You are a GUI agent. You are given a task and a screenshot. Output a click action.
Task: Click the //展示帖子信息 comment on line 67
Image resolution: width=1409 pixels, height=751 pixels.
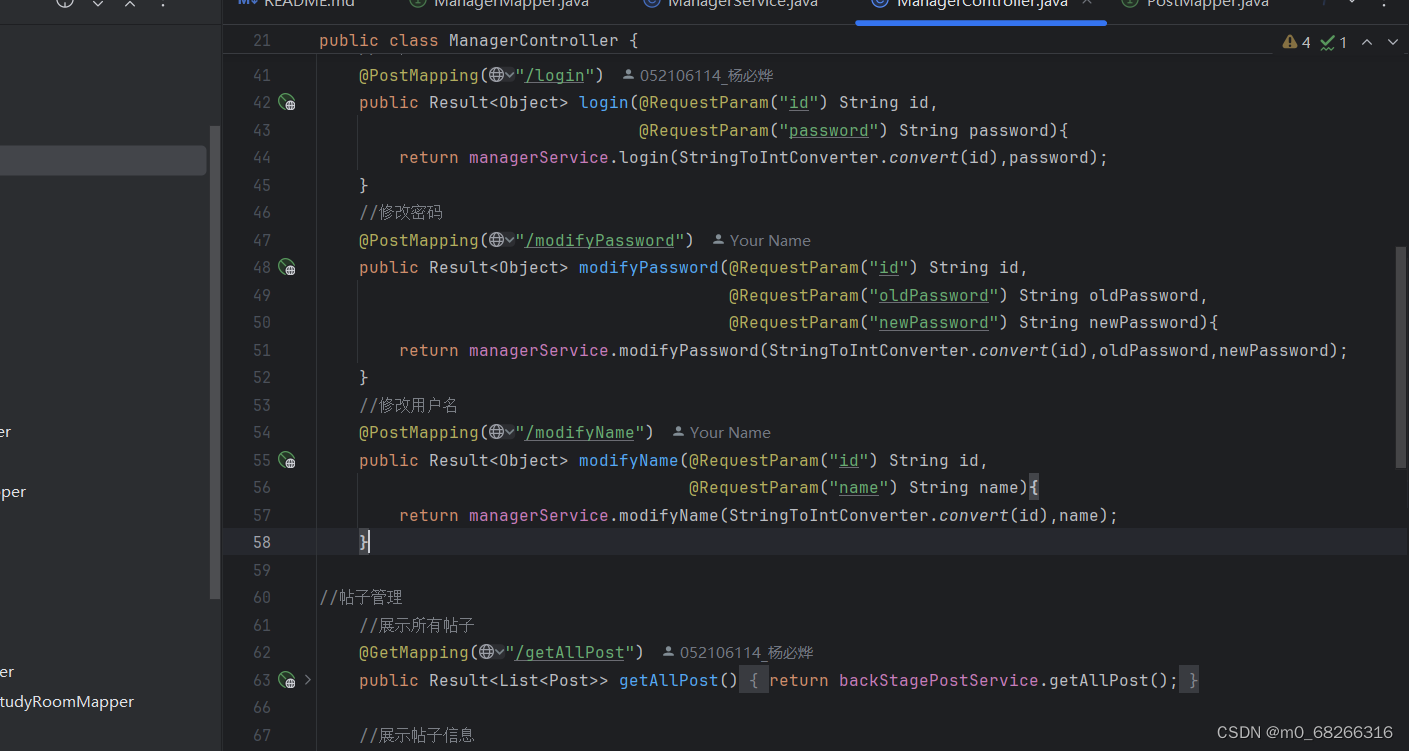[416, 735]
